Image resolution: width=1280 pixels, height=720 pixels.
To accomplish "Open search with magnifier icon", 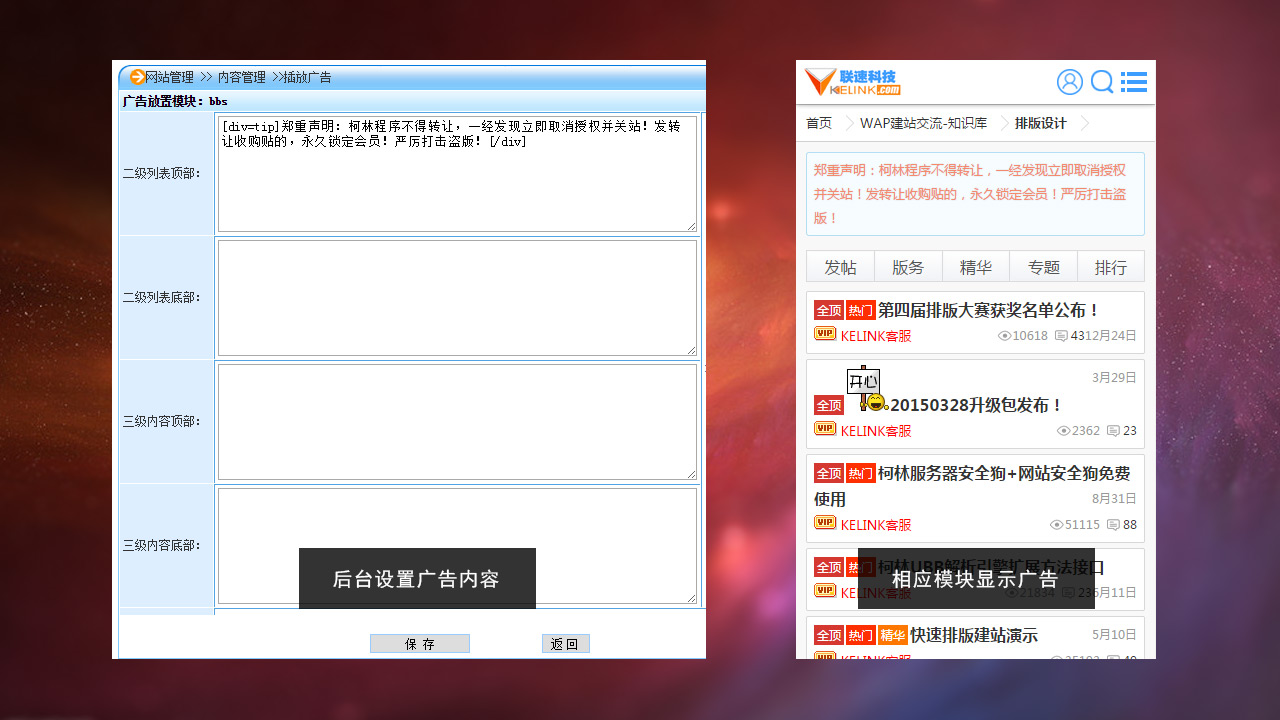I will point(1102,82).
